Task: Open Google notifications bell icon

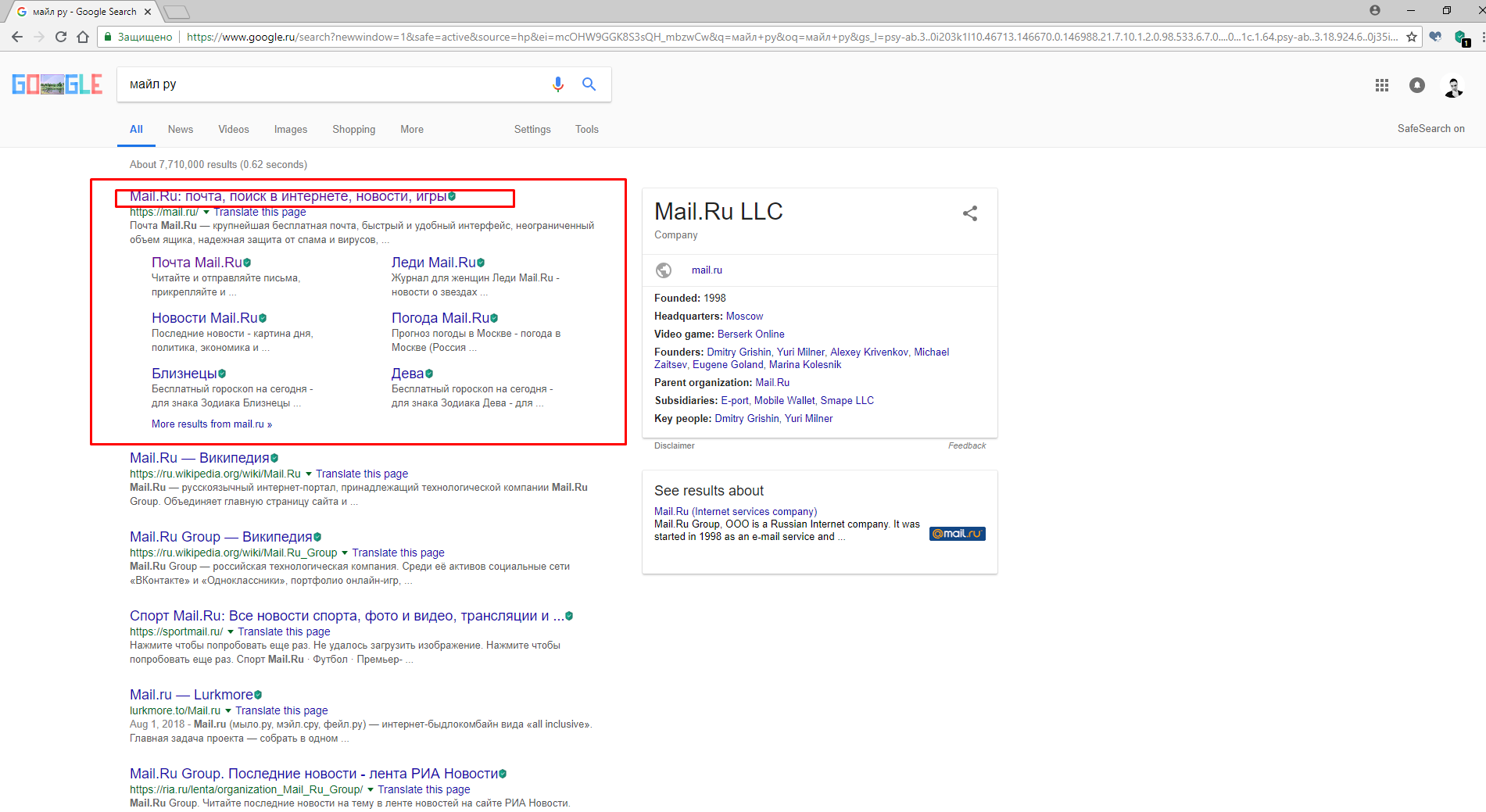Action: tap(1417, 85)
